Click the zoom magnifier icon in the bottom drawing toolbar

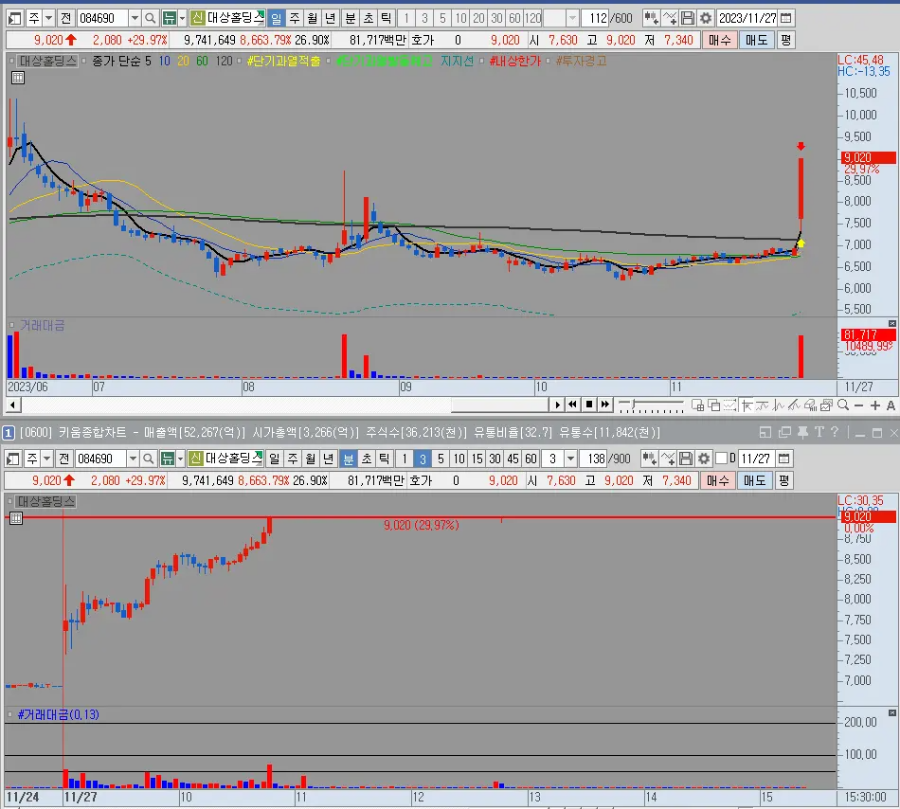click(843, 405)
